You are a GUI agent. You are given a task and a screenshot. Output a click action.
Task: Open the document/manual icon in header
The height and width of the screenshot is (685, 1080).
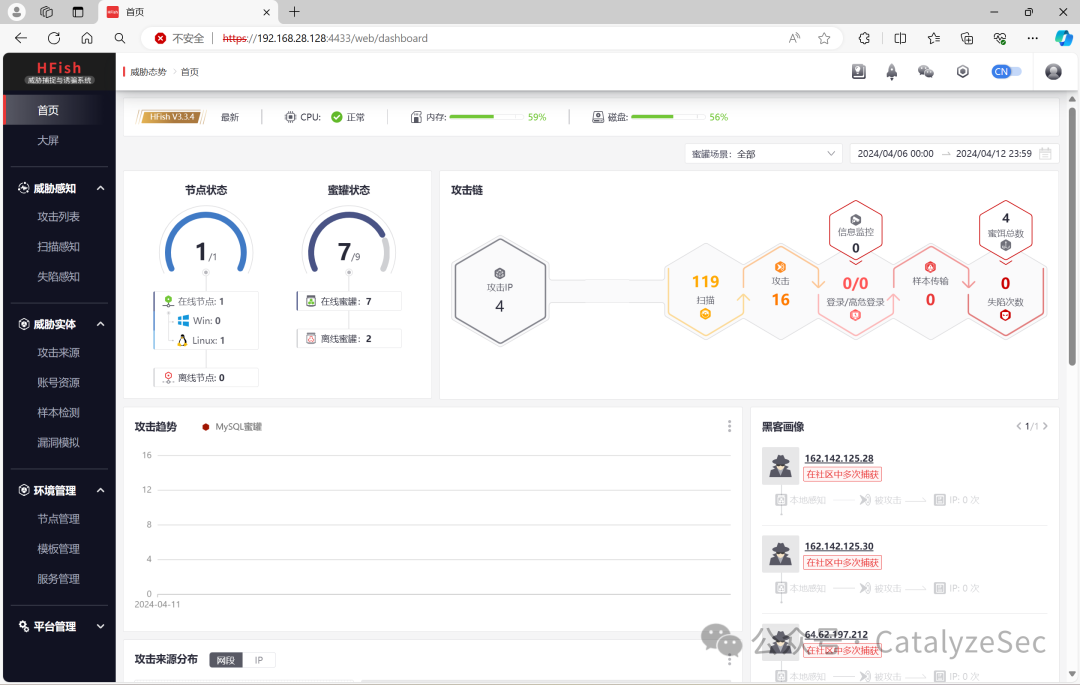(858, 72)
